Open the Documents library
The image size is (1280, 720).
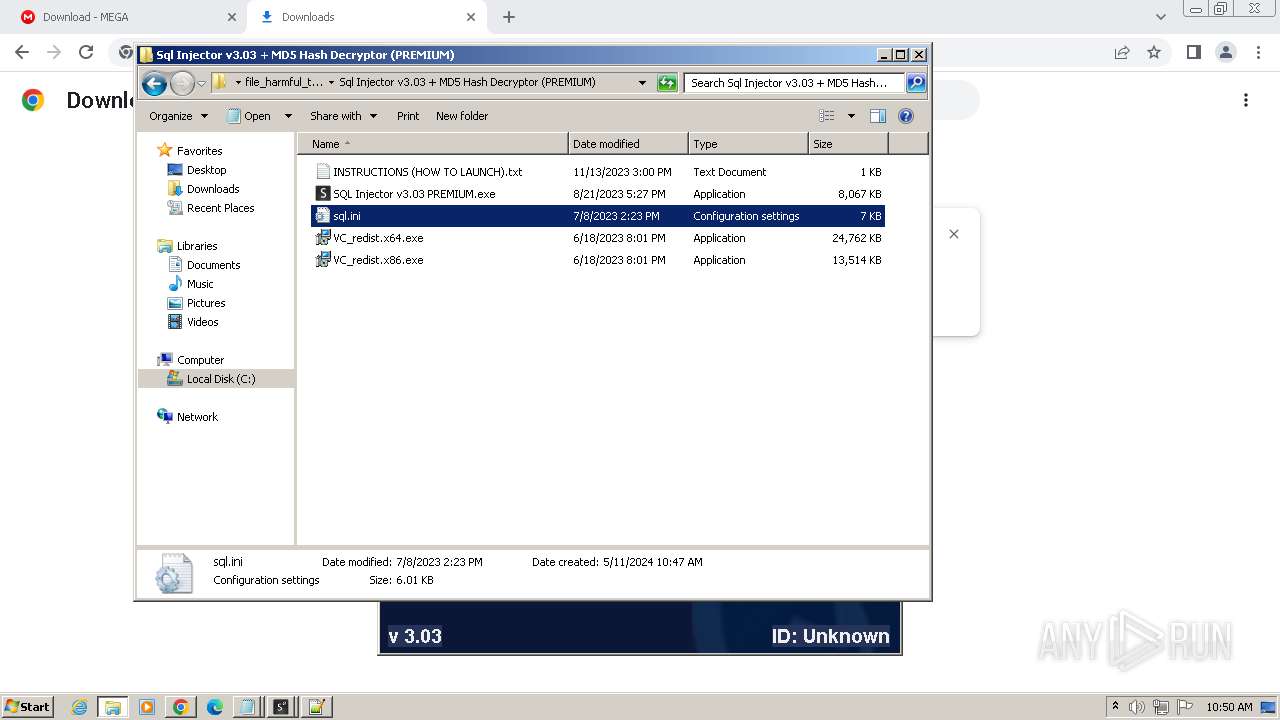tap(213, 265)
